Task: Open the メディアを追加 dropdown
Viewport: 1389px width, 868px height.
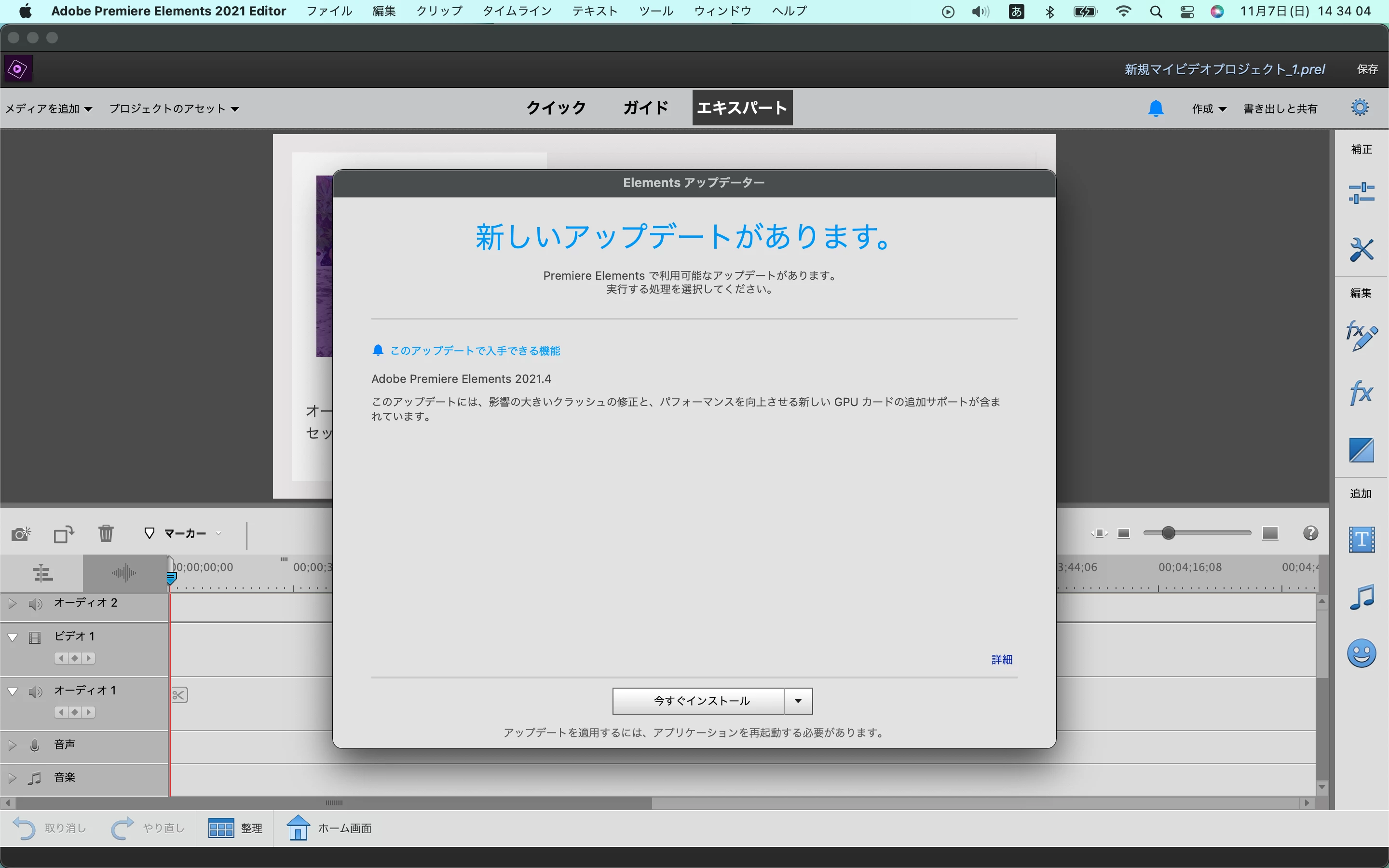Action: tap(49, 108)
